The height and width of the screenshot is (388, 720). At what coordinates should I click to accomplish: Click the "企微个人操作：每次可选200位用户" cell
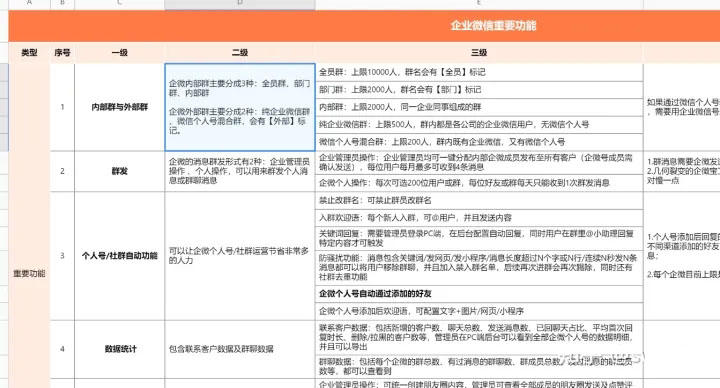(479, 183)
